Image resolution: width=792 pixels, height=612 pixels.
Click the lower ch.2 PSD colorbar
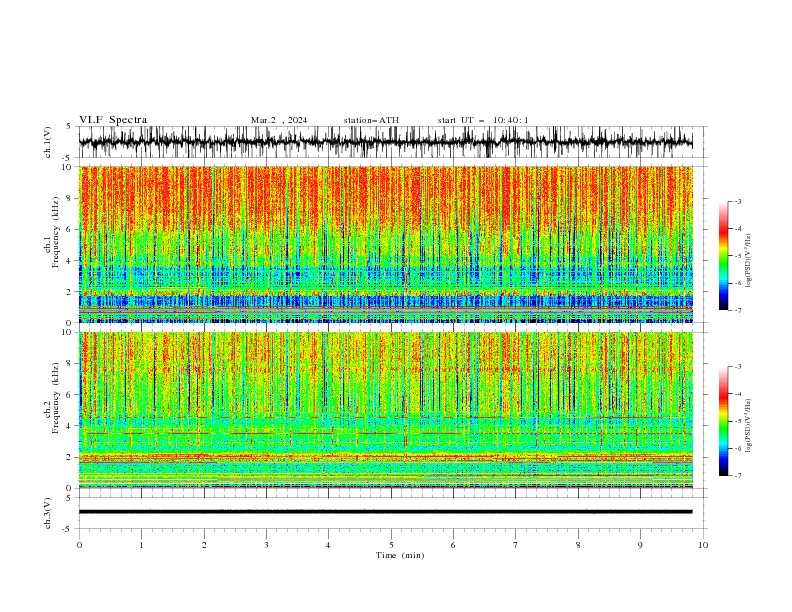(x=723, y=421)
